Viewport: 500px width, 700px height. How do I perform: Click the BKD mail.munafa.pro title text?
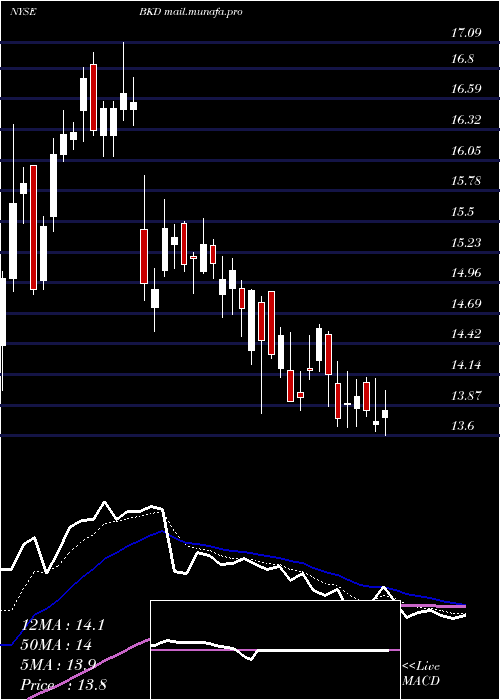tap(191, 12)
